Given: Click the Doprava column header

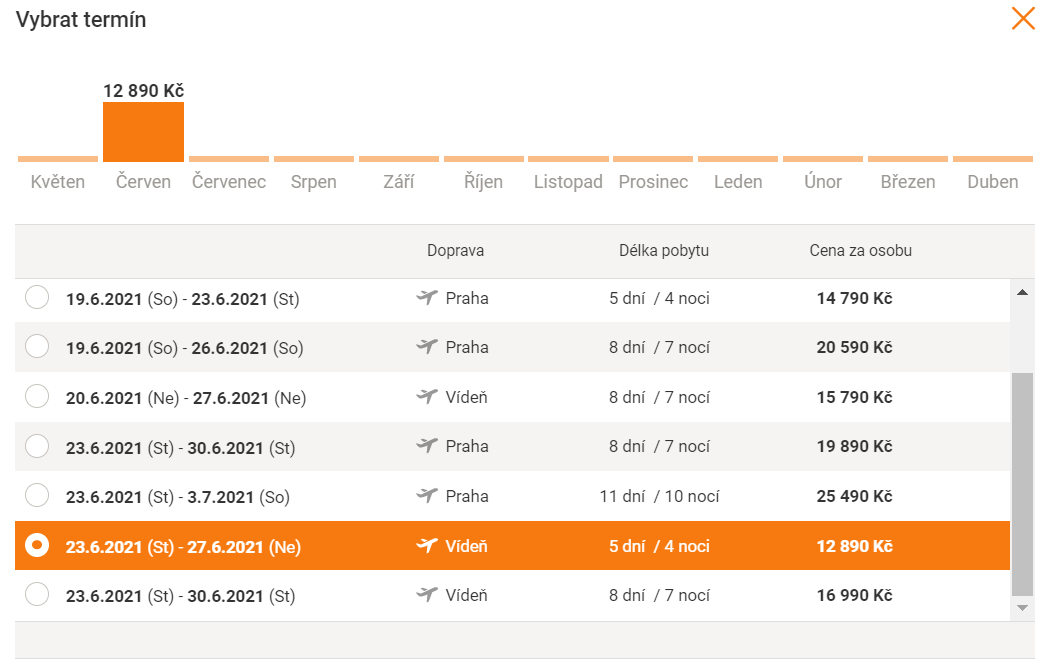Looking at the screenshot, I should point(455,250).
